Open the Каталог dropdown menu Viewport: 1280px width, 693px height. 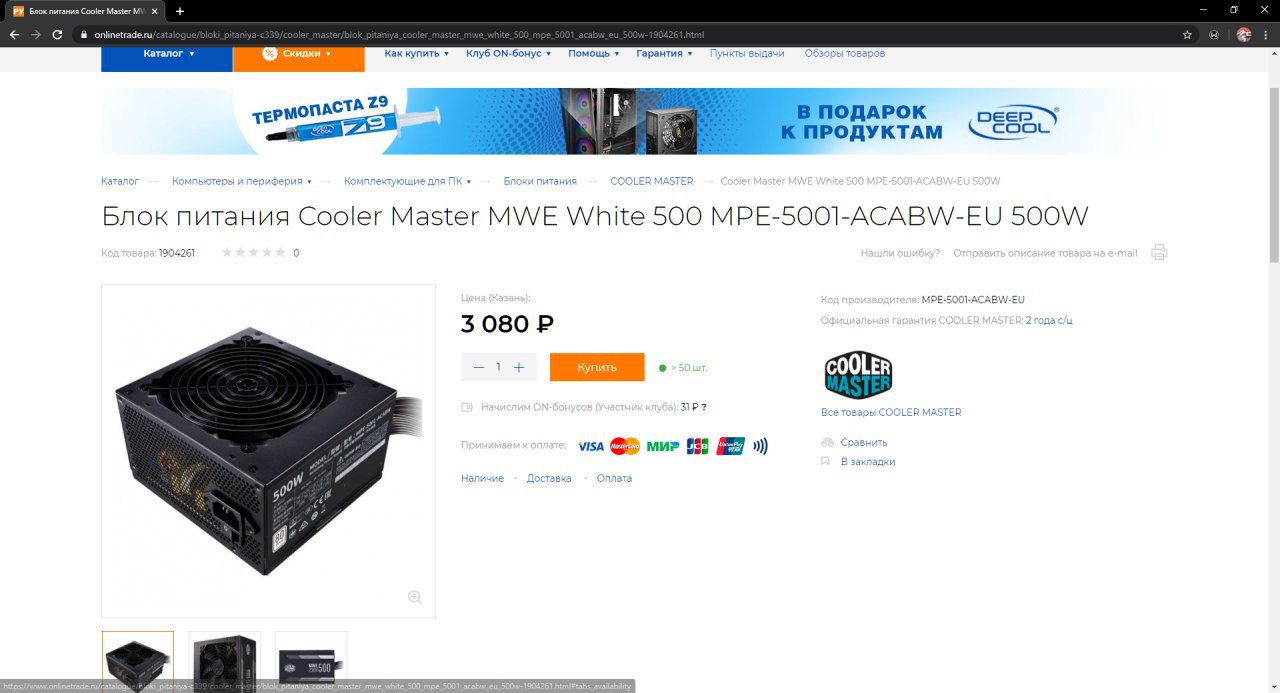click(x=167, y=54)
